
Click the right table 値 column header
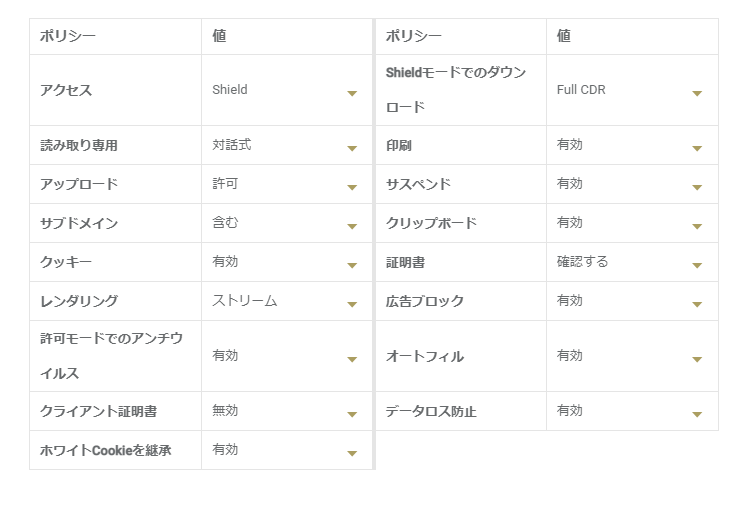pyautogui.click(x=564, y=36)
